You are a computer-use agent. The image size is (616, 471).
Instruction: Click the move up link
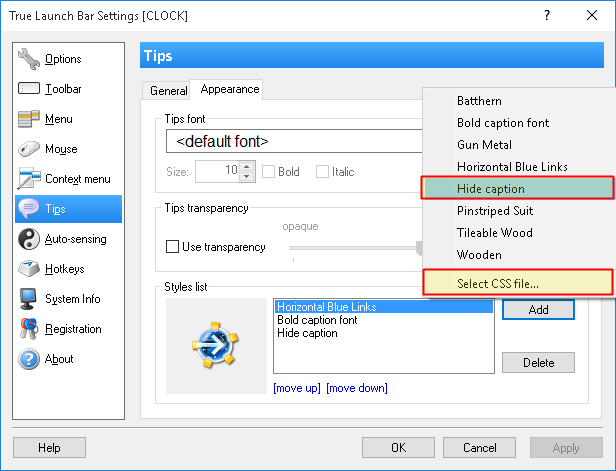[296, 388]
